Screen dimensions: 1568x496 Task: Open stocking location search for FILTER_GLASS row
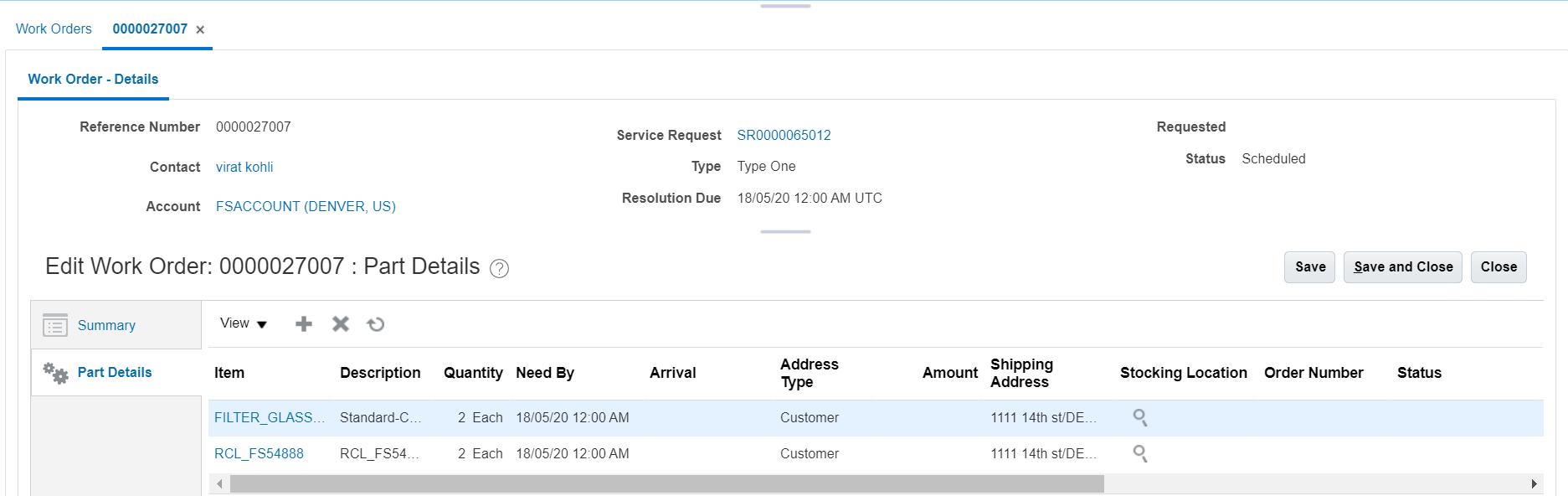tap(1139, 417)
